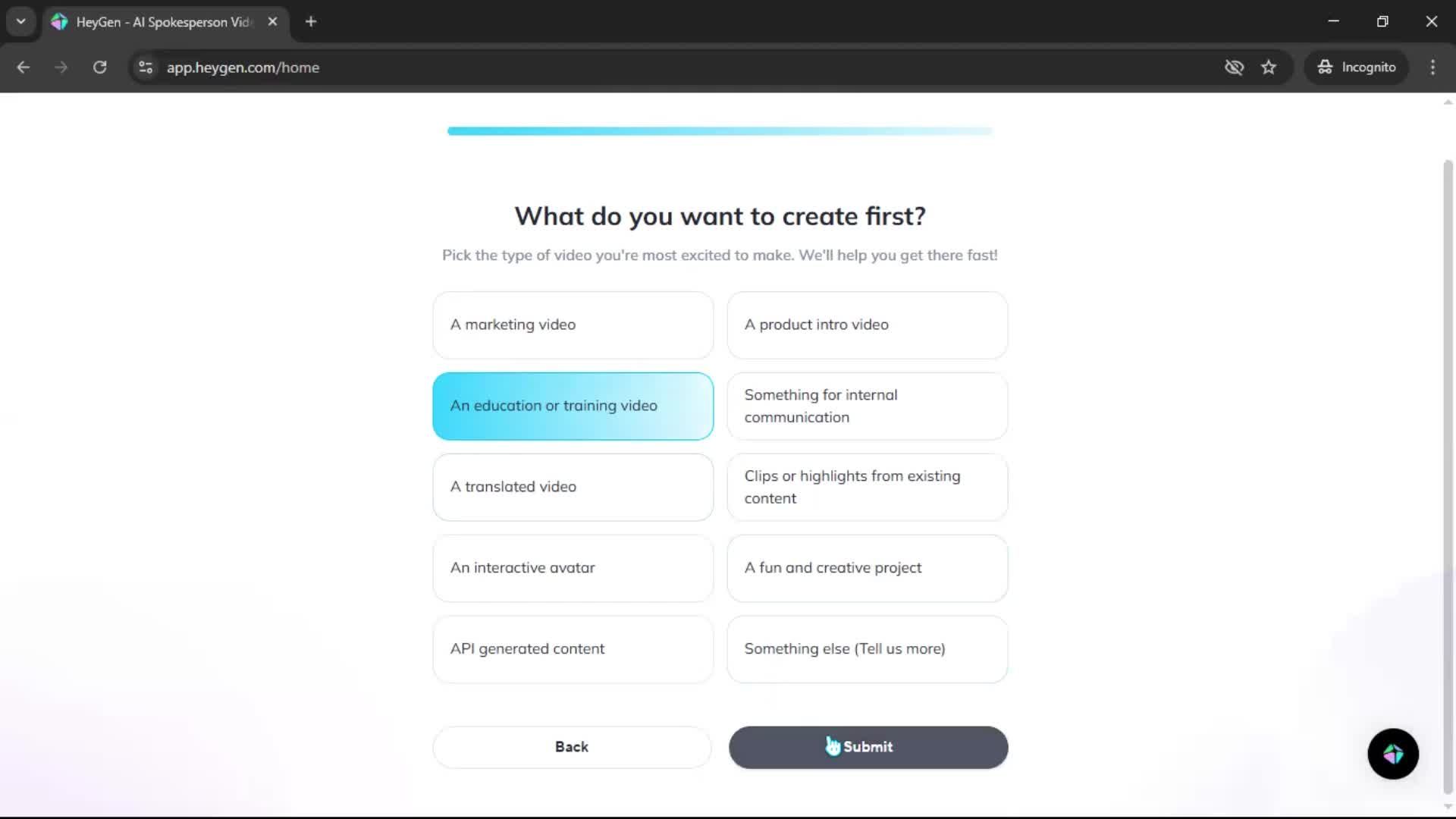The height and width of the screenshot is (819, 1456).
Task: Open Chrome's three-dot menu
Action: [1432, 67]
